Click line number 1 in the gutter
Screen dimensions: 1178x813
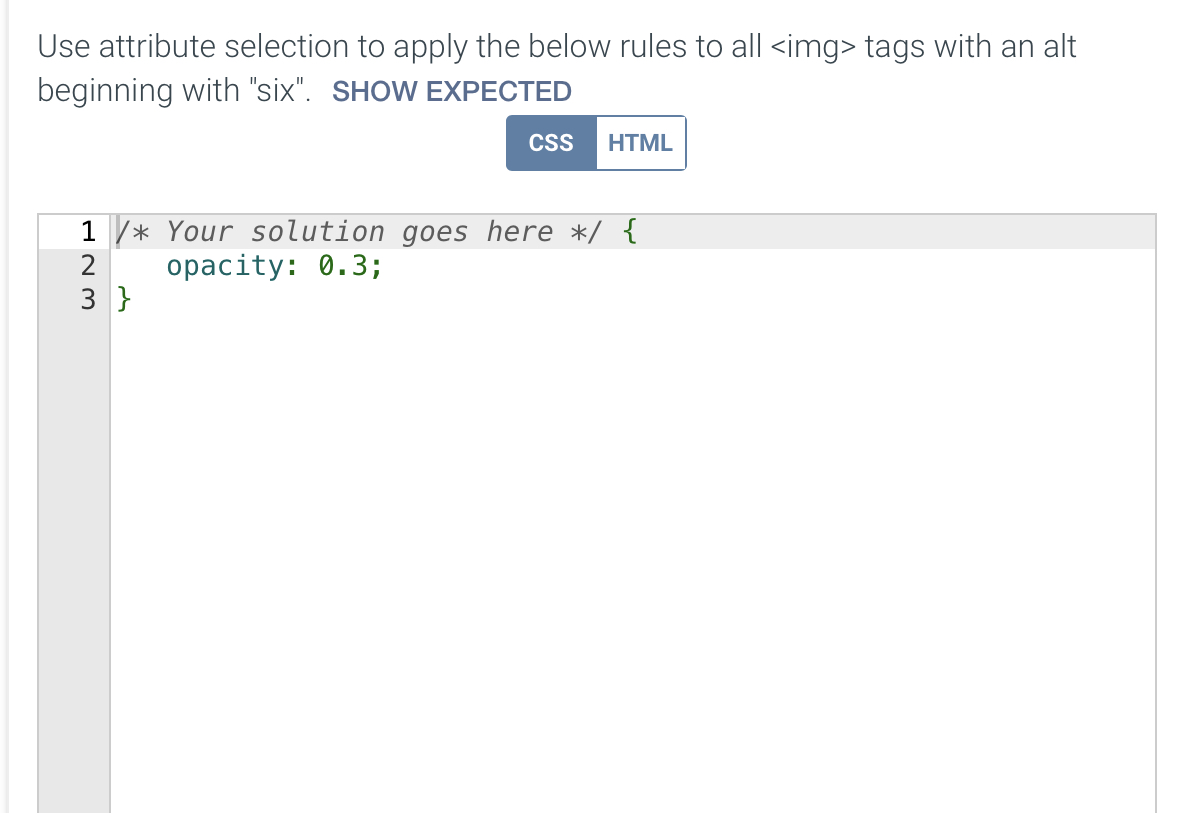(x=87, y=231)
